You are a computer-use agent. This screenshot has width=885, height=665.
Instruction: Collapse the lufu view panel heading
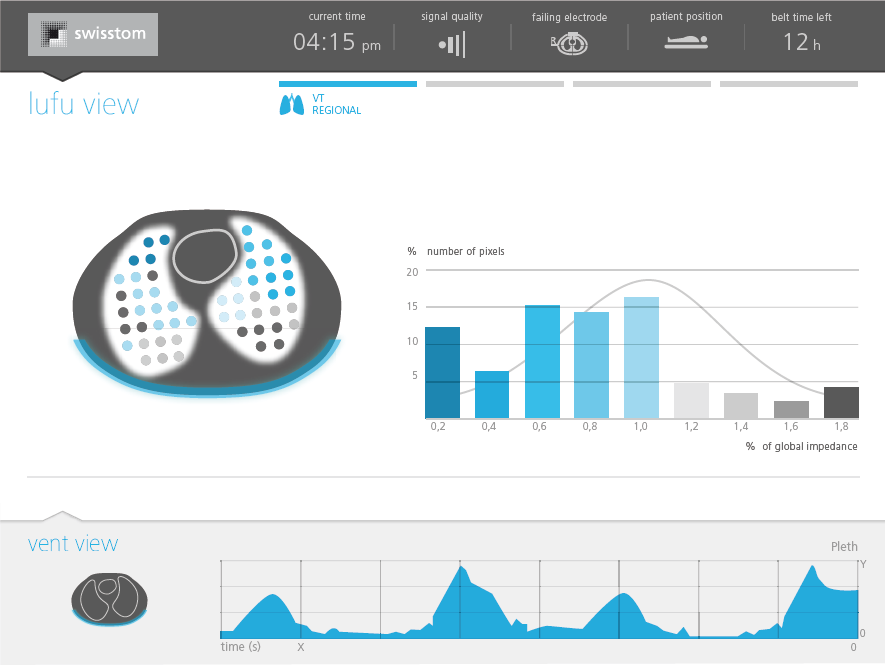[x=83, y=104]
